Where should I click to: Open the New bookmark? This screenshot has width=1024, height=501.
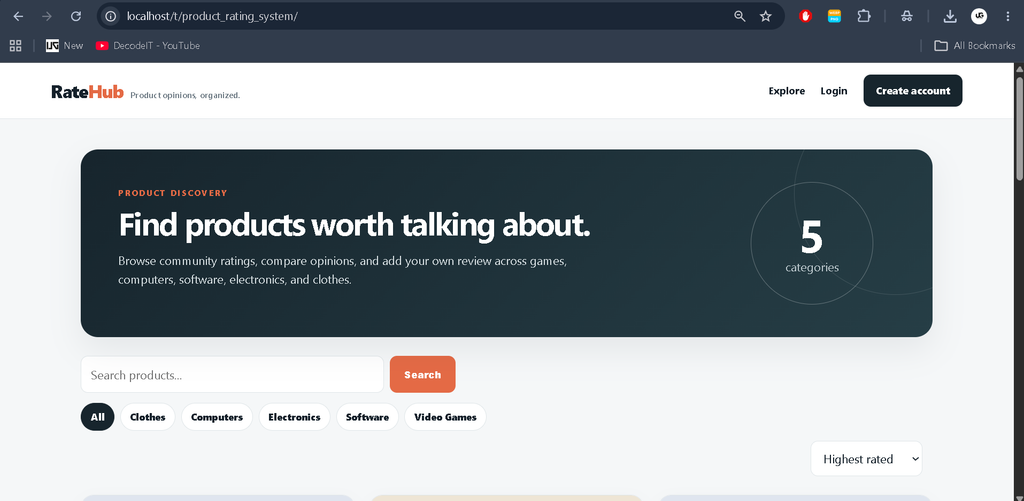(65, 46)
